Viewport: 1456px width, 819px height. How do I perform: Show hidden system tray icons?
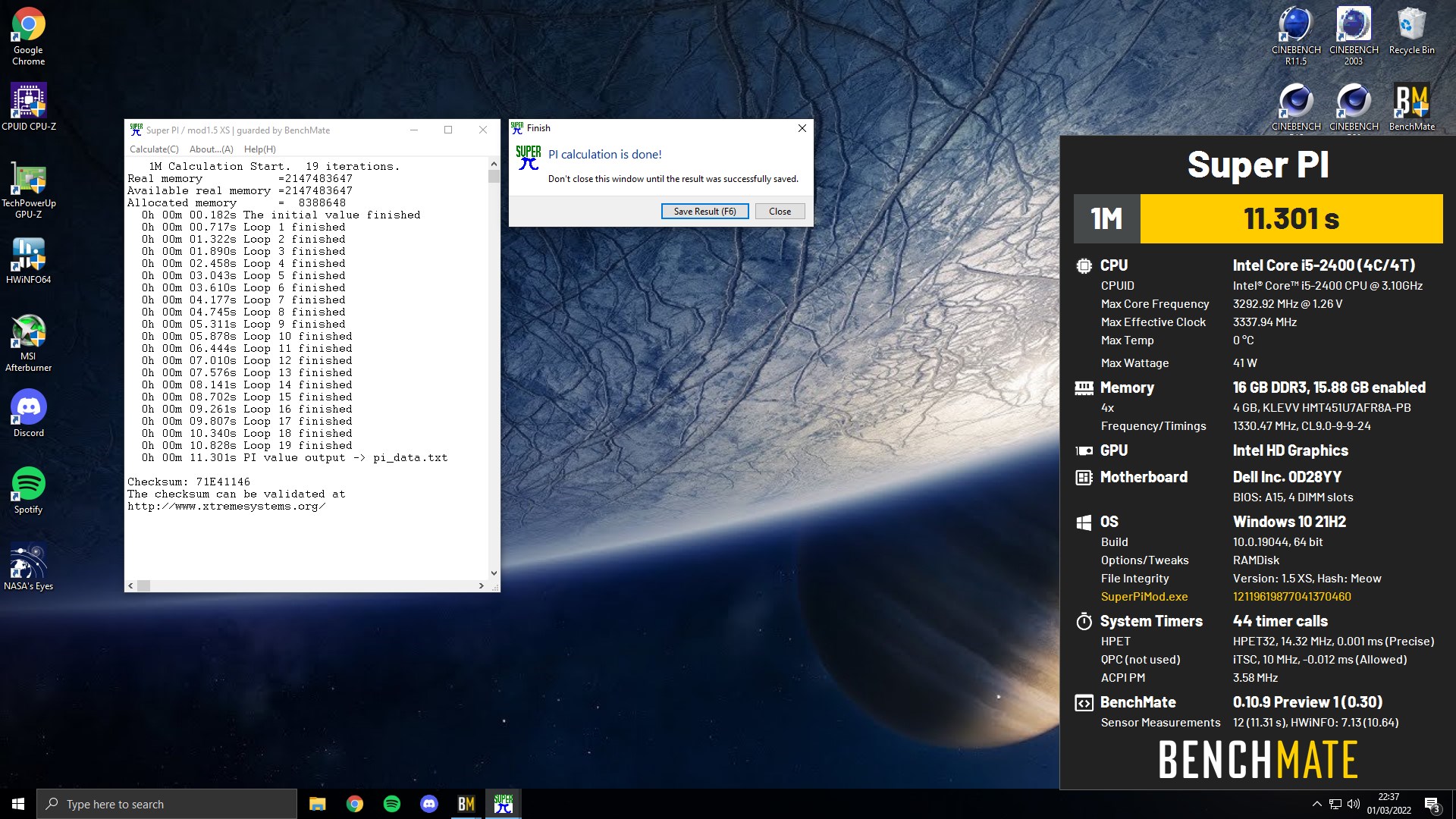coord(1317,804)
